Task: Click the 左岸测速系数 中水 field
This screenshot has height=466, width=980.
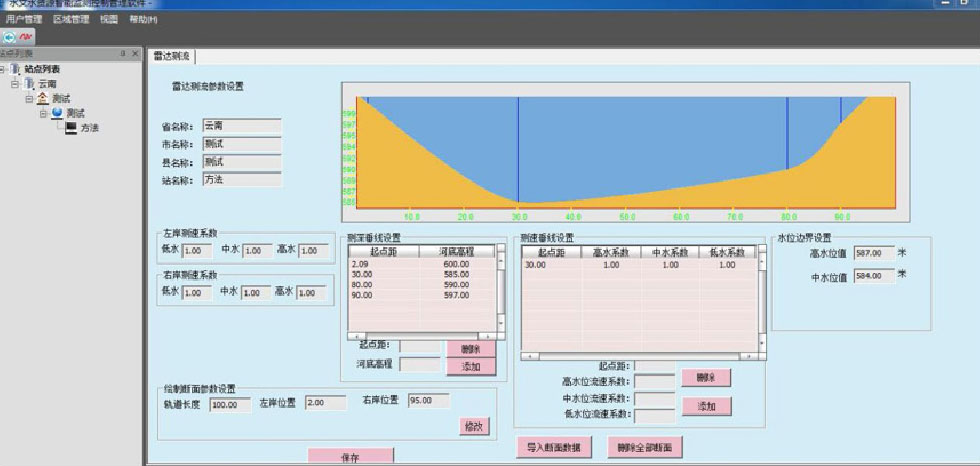Action: (x=258, y=250)
